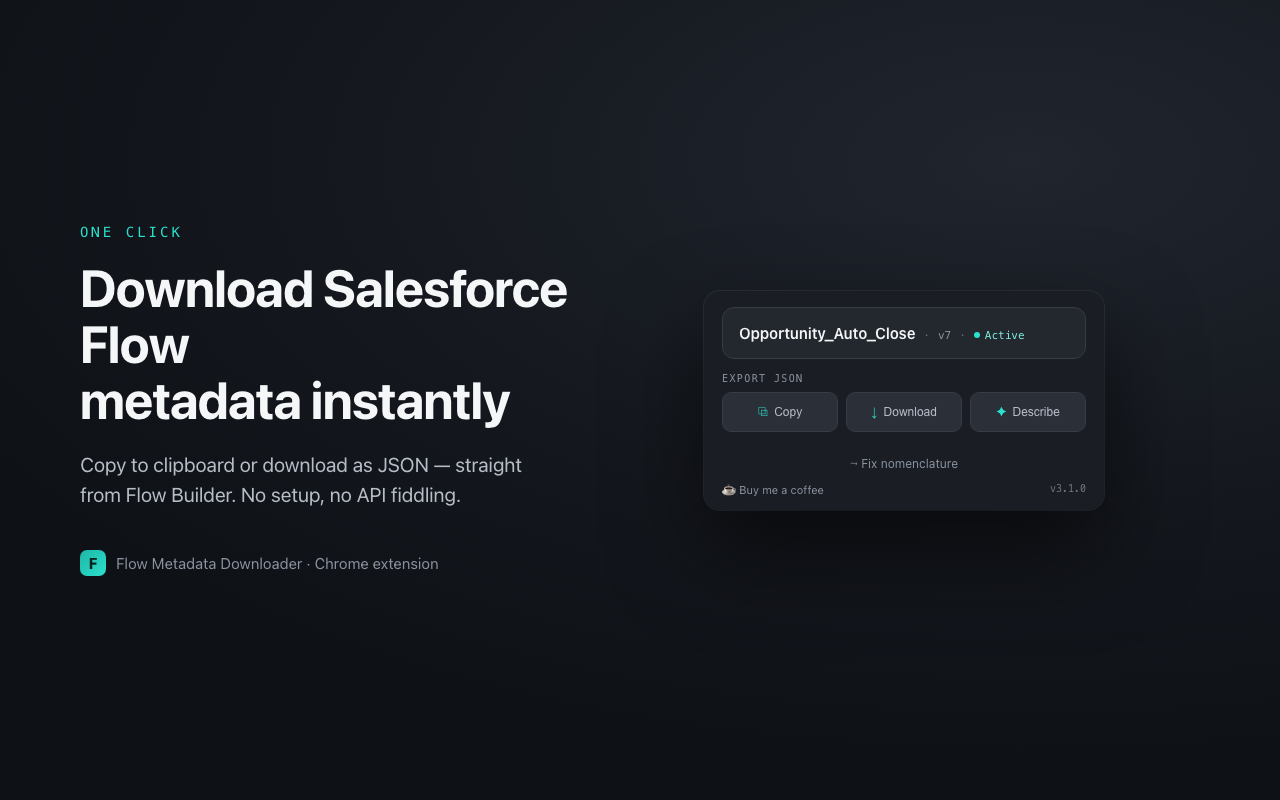Click the Flow Metadata Downloader · Chrome extension text
This screenshot has height=800, width=1280.
277,564
